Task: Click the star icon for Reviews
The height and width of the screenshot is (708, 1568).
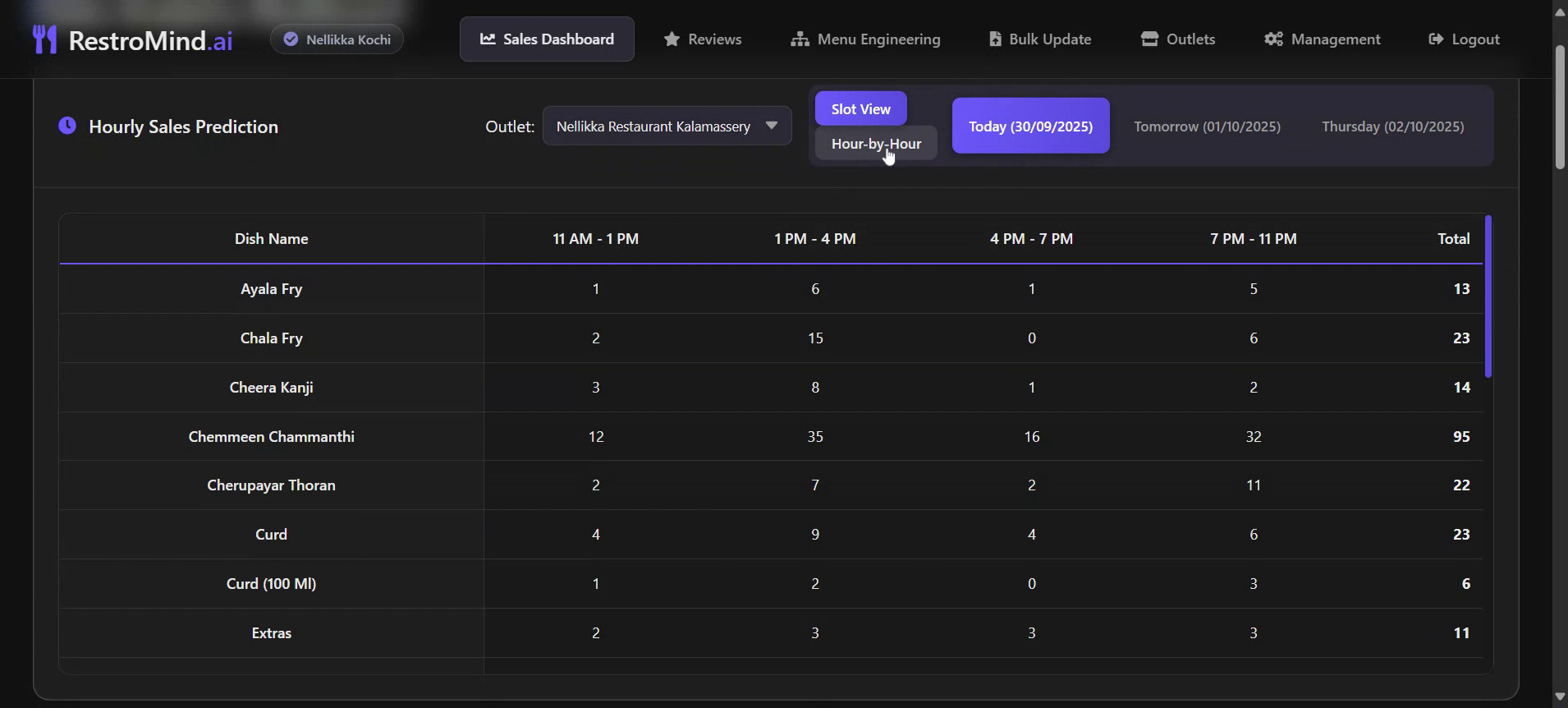Action: 672,39
